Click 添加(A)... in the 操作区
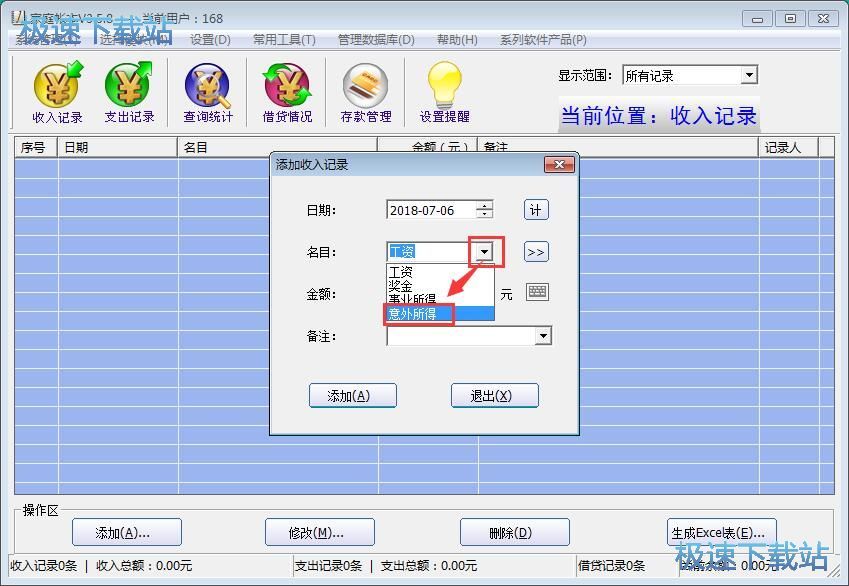Screen dimensions: 849x586 [127, 533]
